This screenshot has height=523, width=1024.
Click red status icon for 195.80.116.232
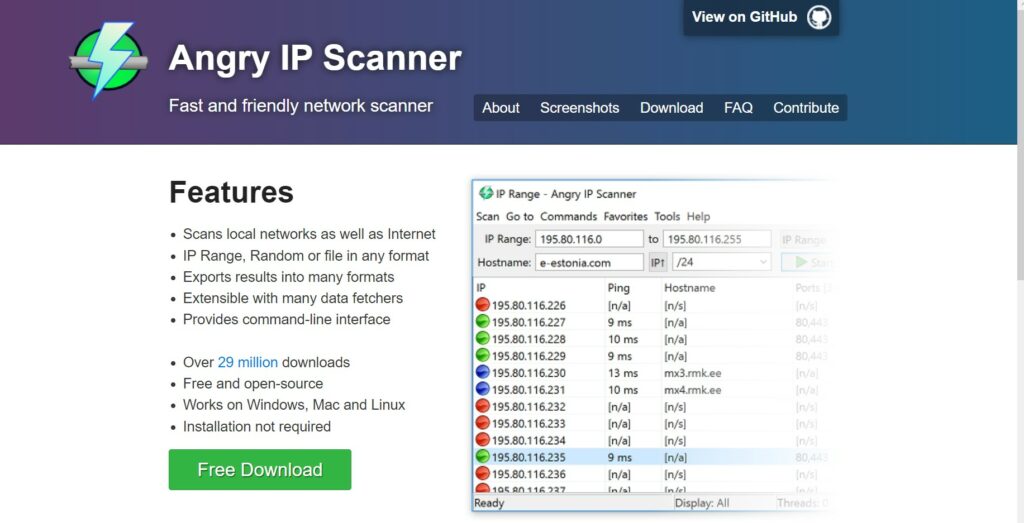[x=483, y=407]
